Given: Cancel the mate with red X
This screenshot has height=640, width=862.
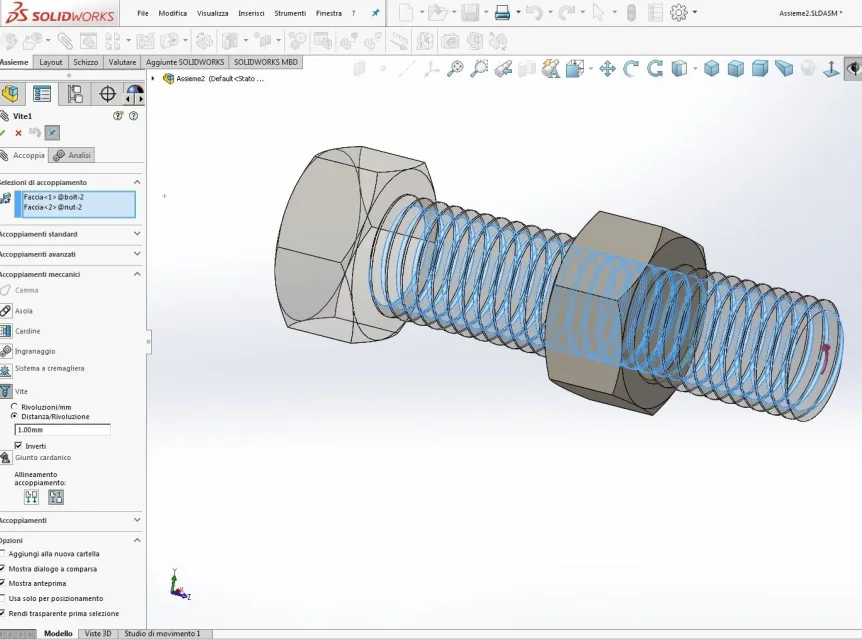Looking at the screenshot, I should coord(19,133).
